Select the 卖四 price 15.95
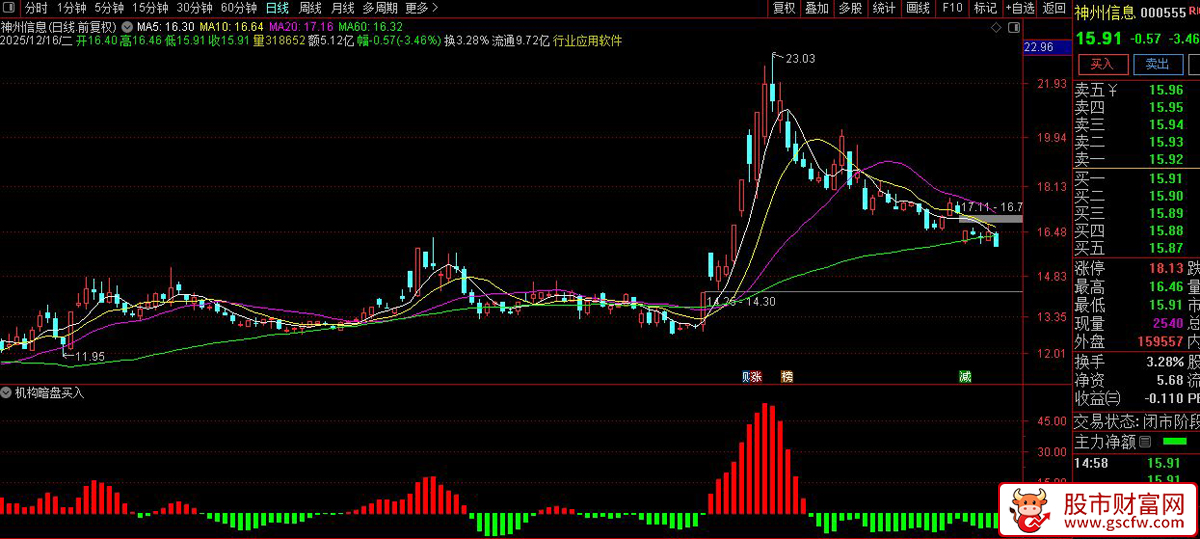1200x539 pixels. tap(1166, 107)
